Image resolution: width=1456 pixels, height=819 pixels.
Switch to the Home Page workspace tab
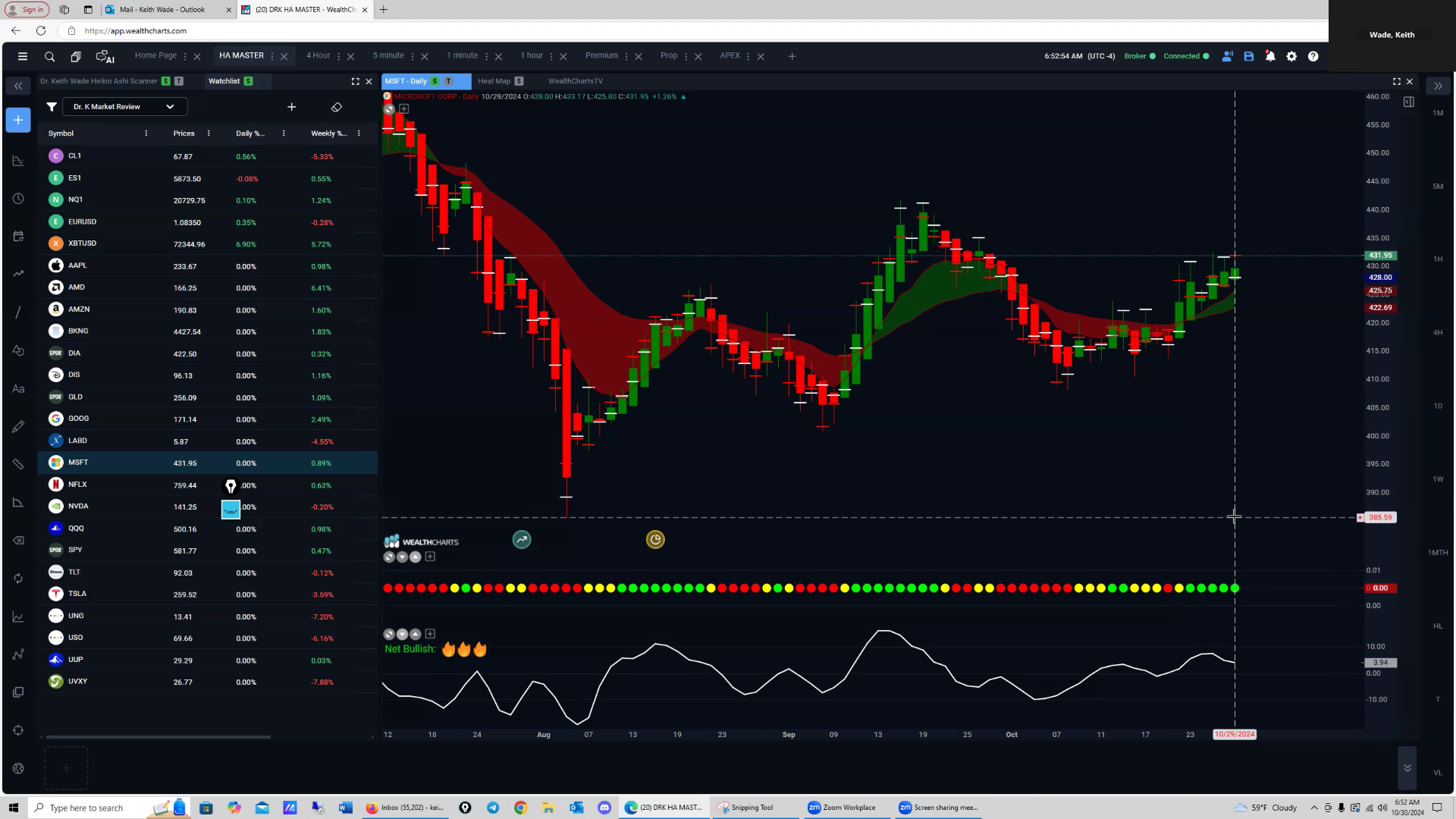tap(155, 55)
